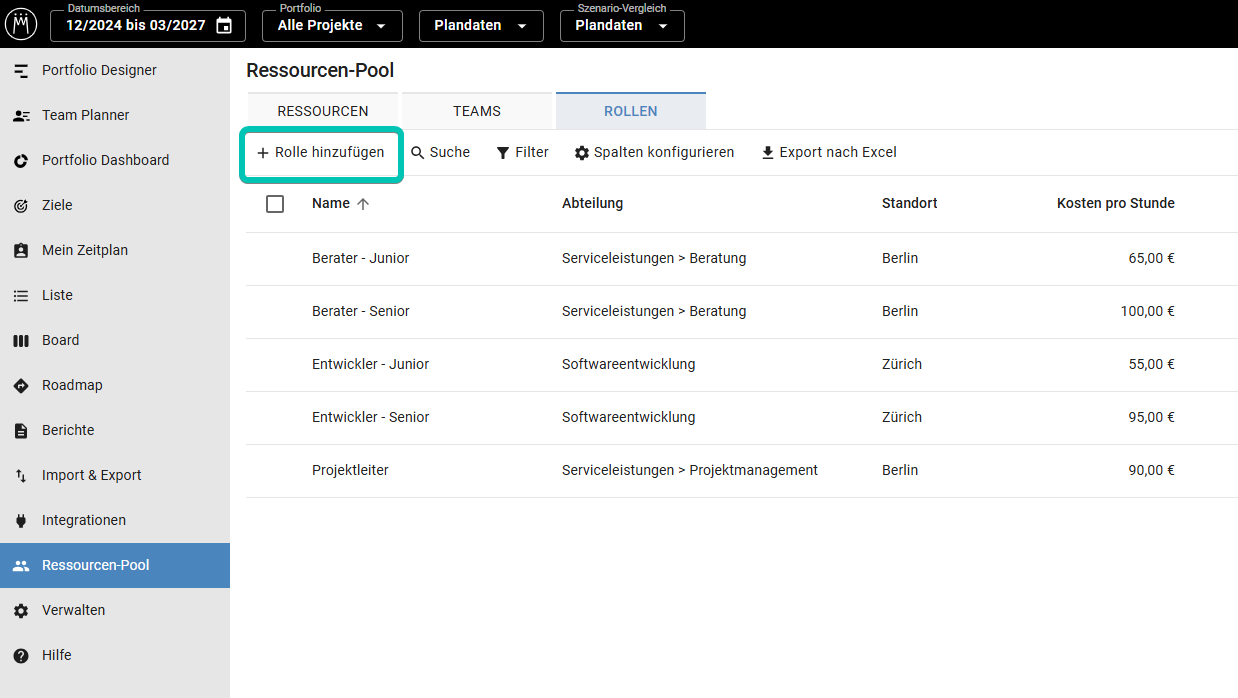Screen dimensions: 1238x698
Task: Open the Szenario-Vergleich Plandaten dropdown
Action: [622, 25]
